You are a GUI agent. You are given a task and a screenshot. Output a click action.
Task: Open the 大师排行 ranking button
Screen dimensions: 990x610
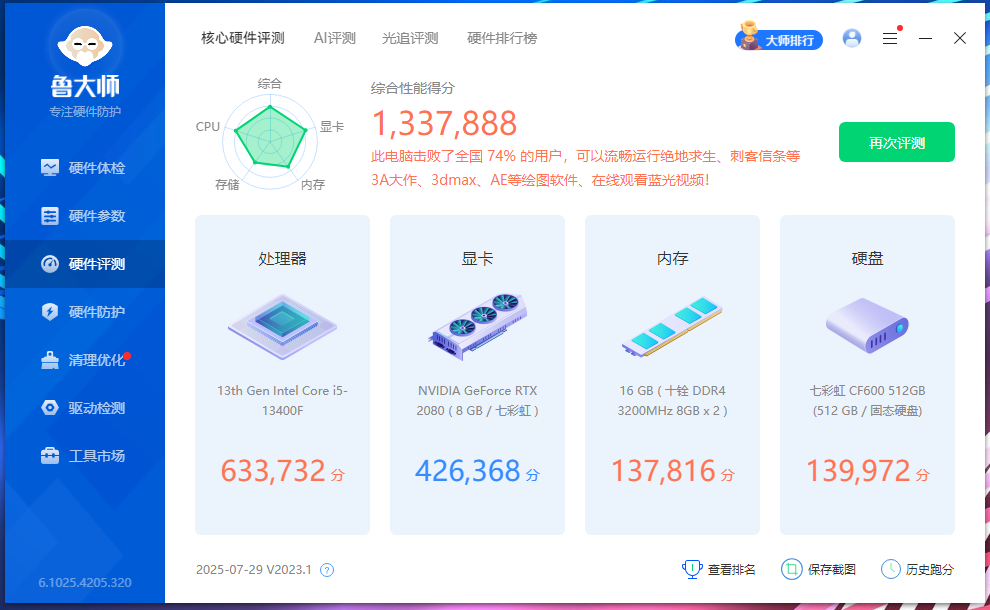pos(779,38)
